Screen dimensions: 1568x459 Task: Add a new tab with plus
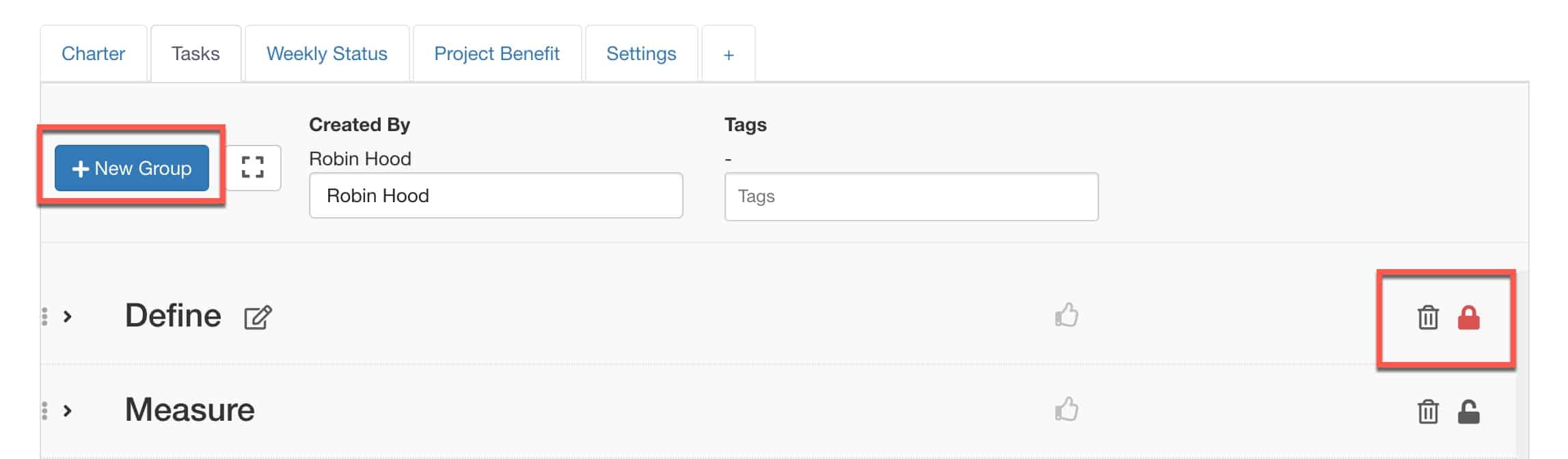coord(729,55)
